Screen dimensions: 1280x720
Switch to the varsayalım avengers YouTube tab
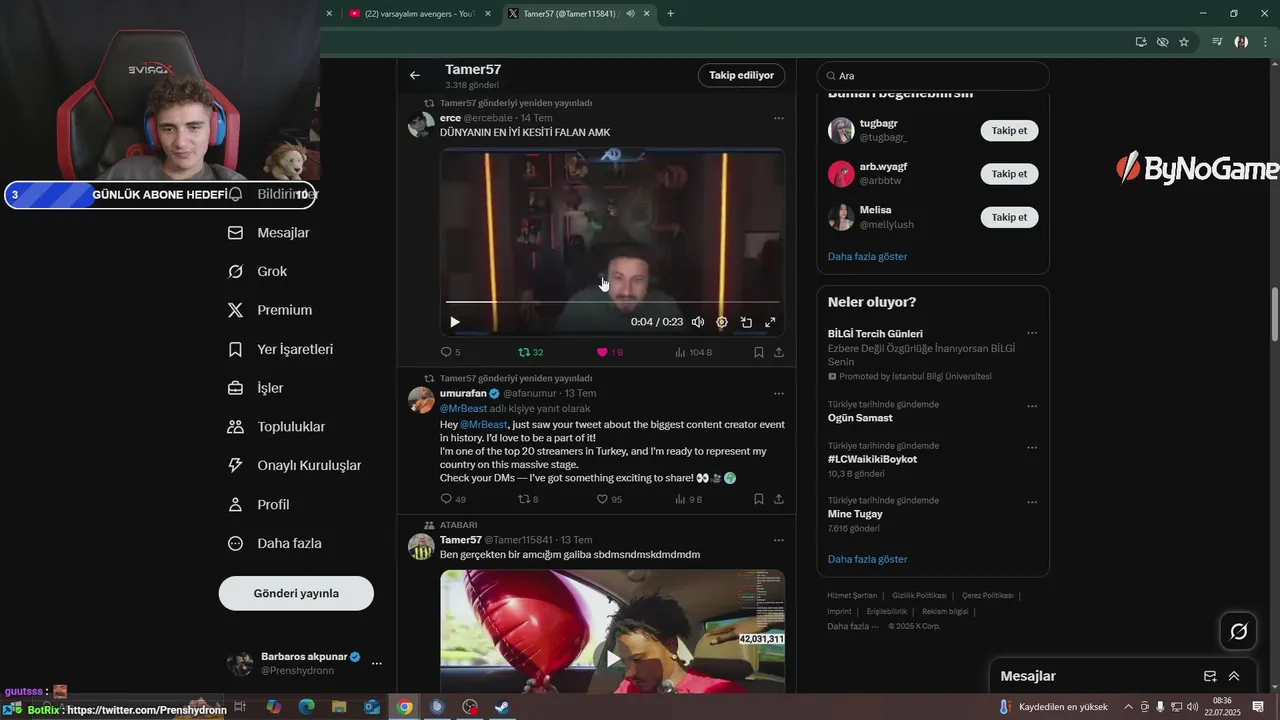418,14
